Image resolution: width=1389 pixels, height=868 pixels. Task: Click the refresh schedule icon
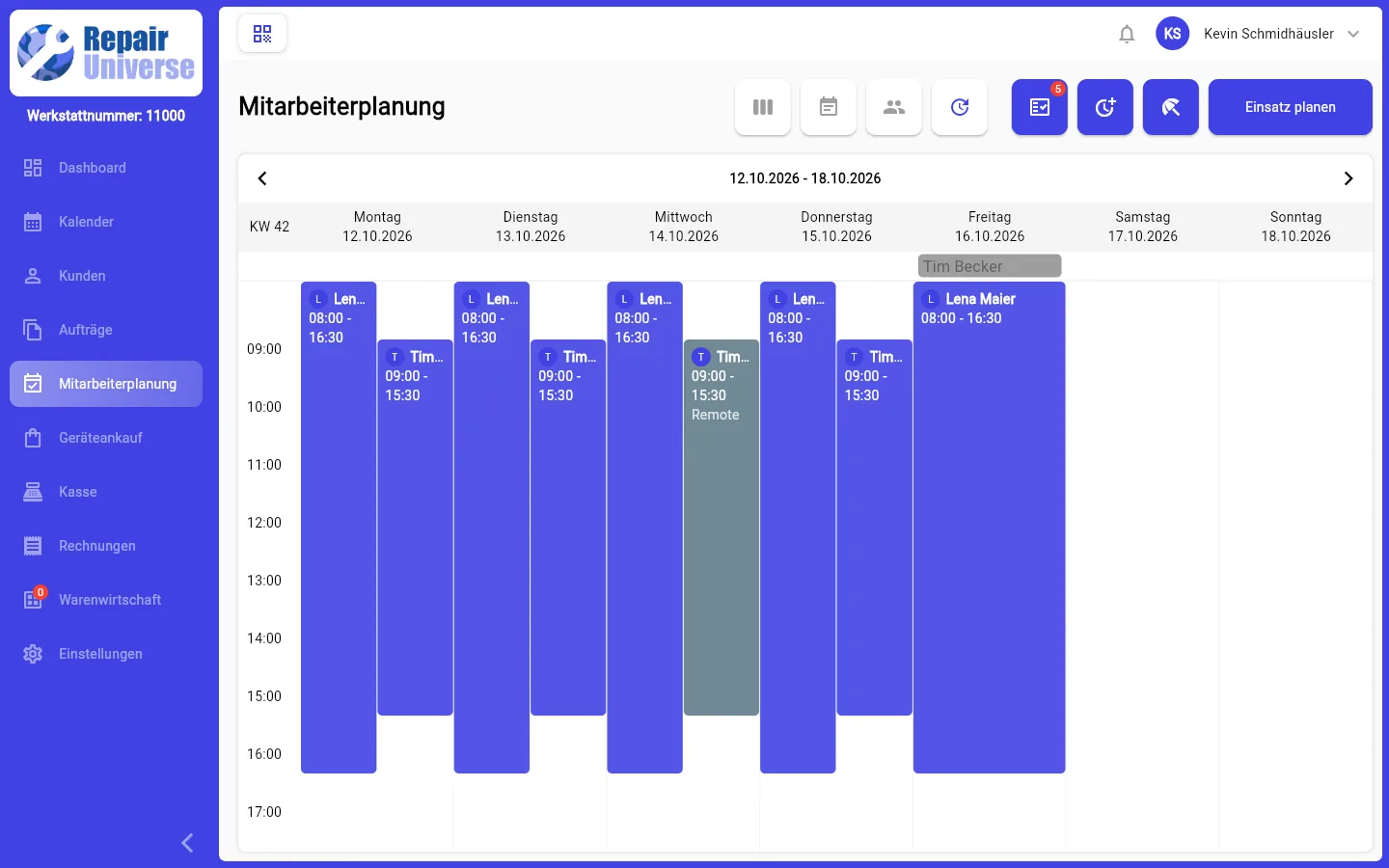coord(960,107)
